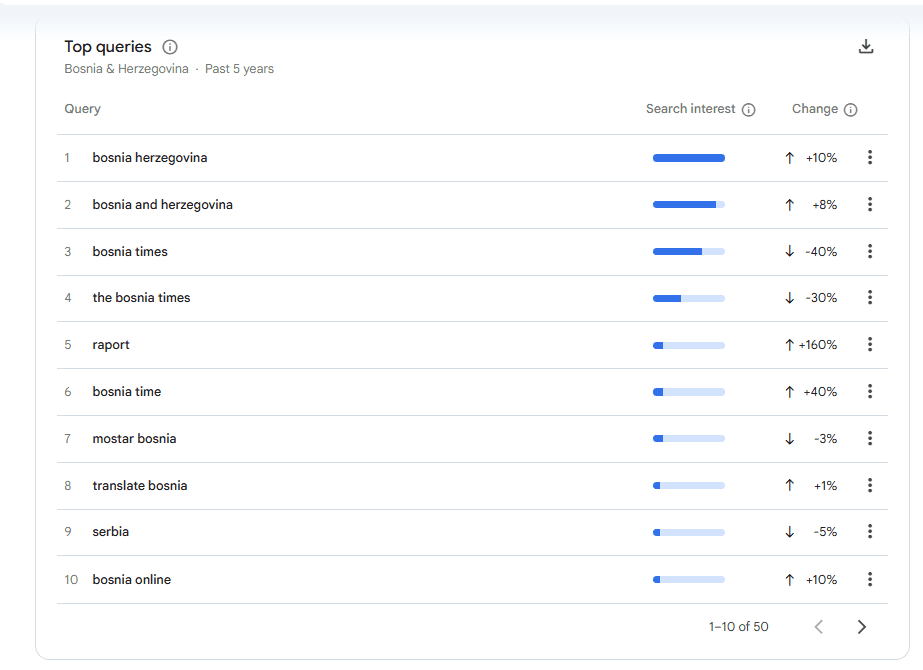
Task: Open more options for bosnia time row
Action: 870,392
